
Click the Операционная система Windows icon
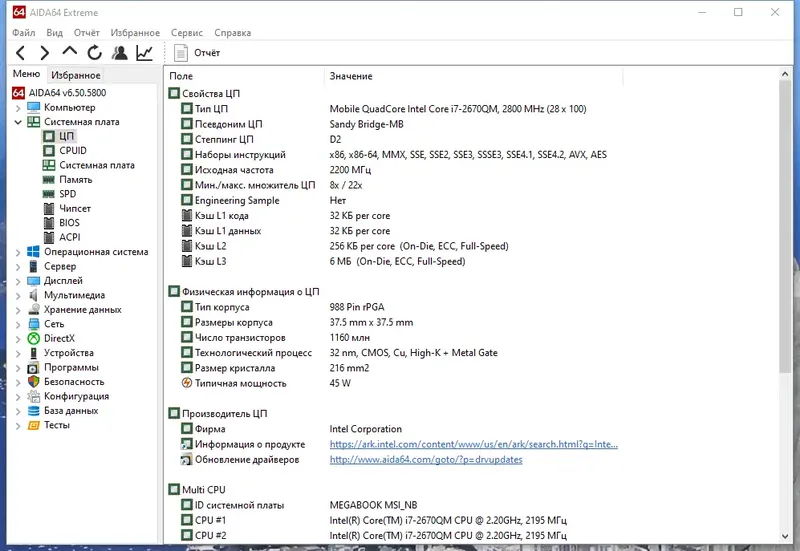tap(34, 252)
